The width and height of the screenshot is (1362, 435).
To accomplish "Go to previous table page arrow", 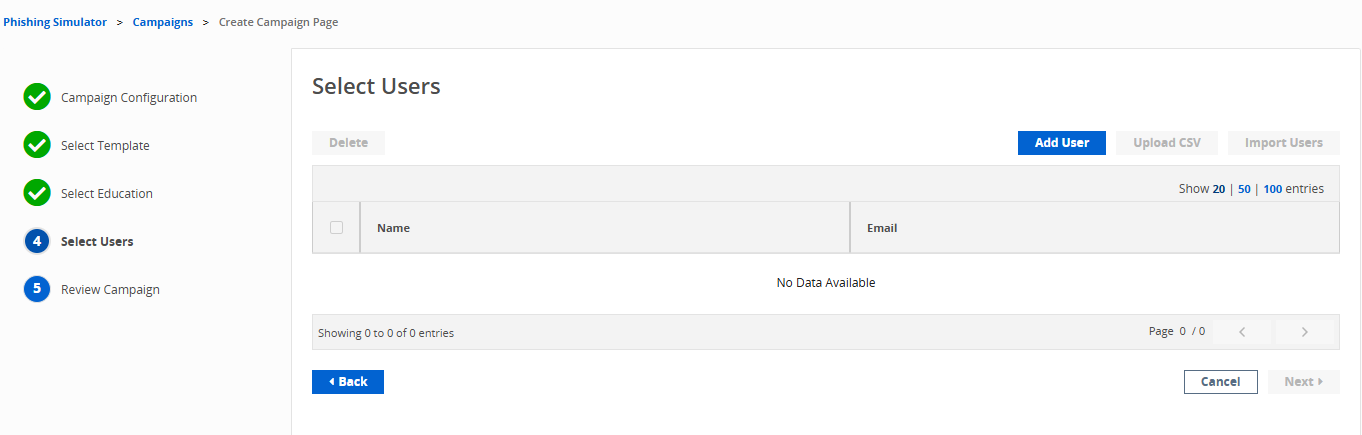I will [x=1242, y=332].
